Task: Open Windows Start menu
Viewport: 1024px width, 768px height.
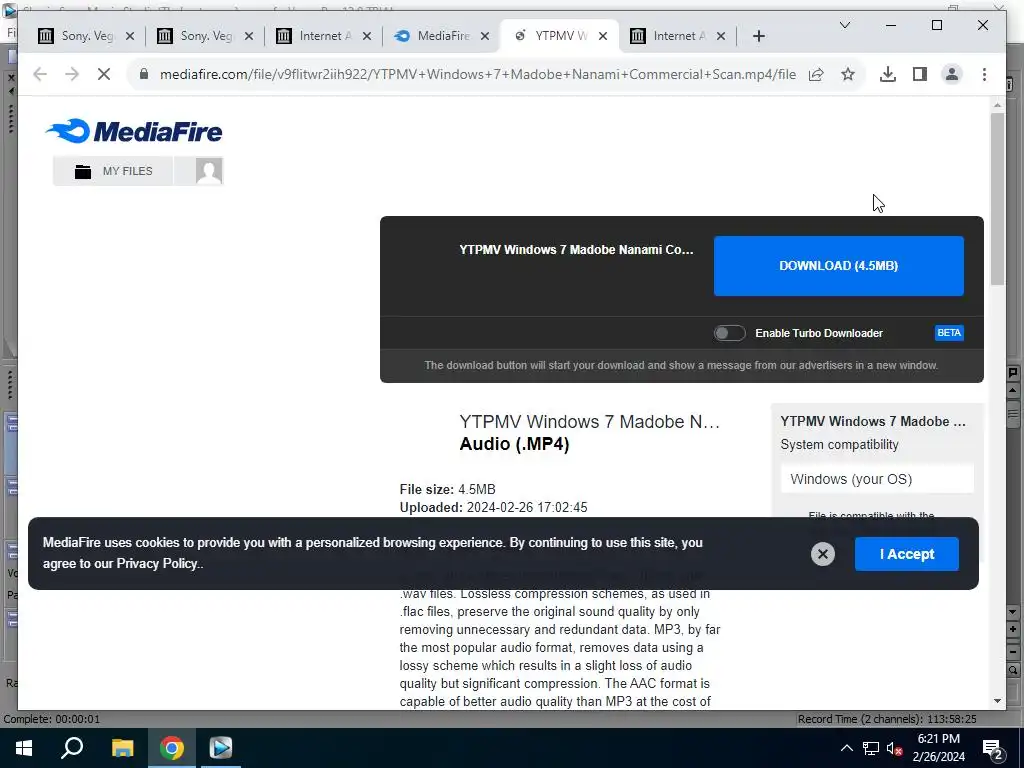Action: (x=24, y=748)
